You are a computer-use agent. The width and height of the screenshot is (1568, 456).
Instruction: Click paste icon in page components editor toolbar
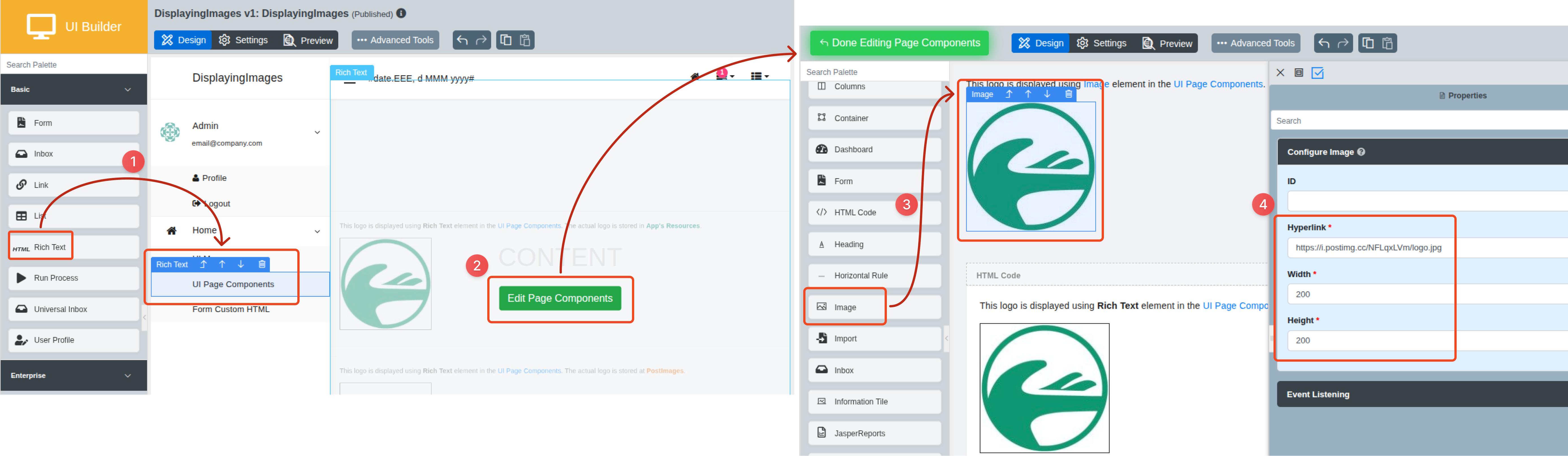pyautogui.click(x=1387, y=43)
